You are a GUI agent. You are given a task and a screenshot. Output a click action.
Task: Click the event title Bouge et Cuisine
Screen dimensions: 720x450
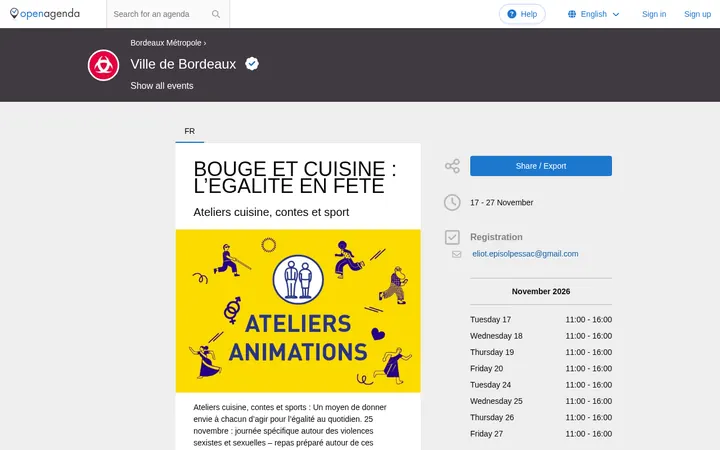coord(295,177)
